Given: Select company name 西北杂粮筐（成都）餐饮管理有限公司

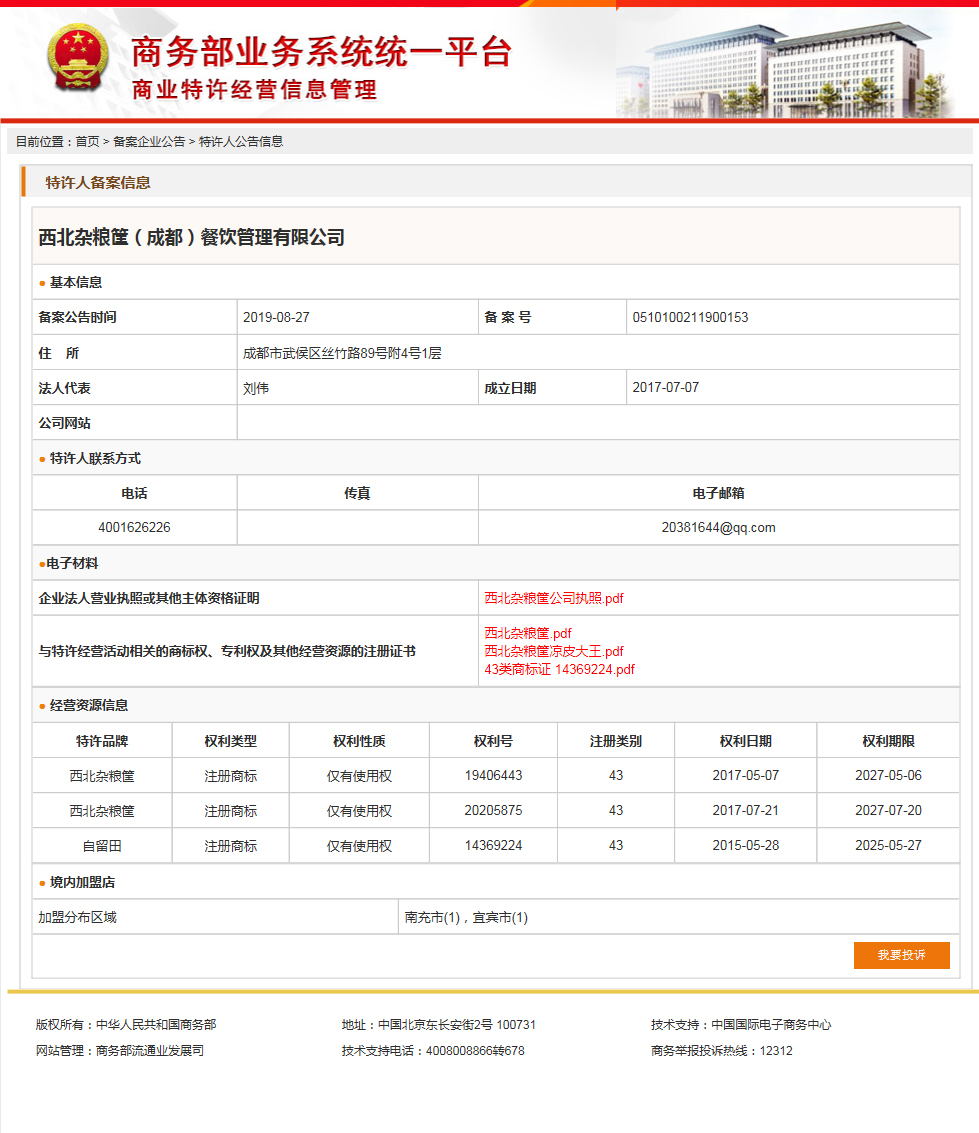Looking at the screenshot, I should click(x=191, y=237).
